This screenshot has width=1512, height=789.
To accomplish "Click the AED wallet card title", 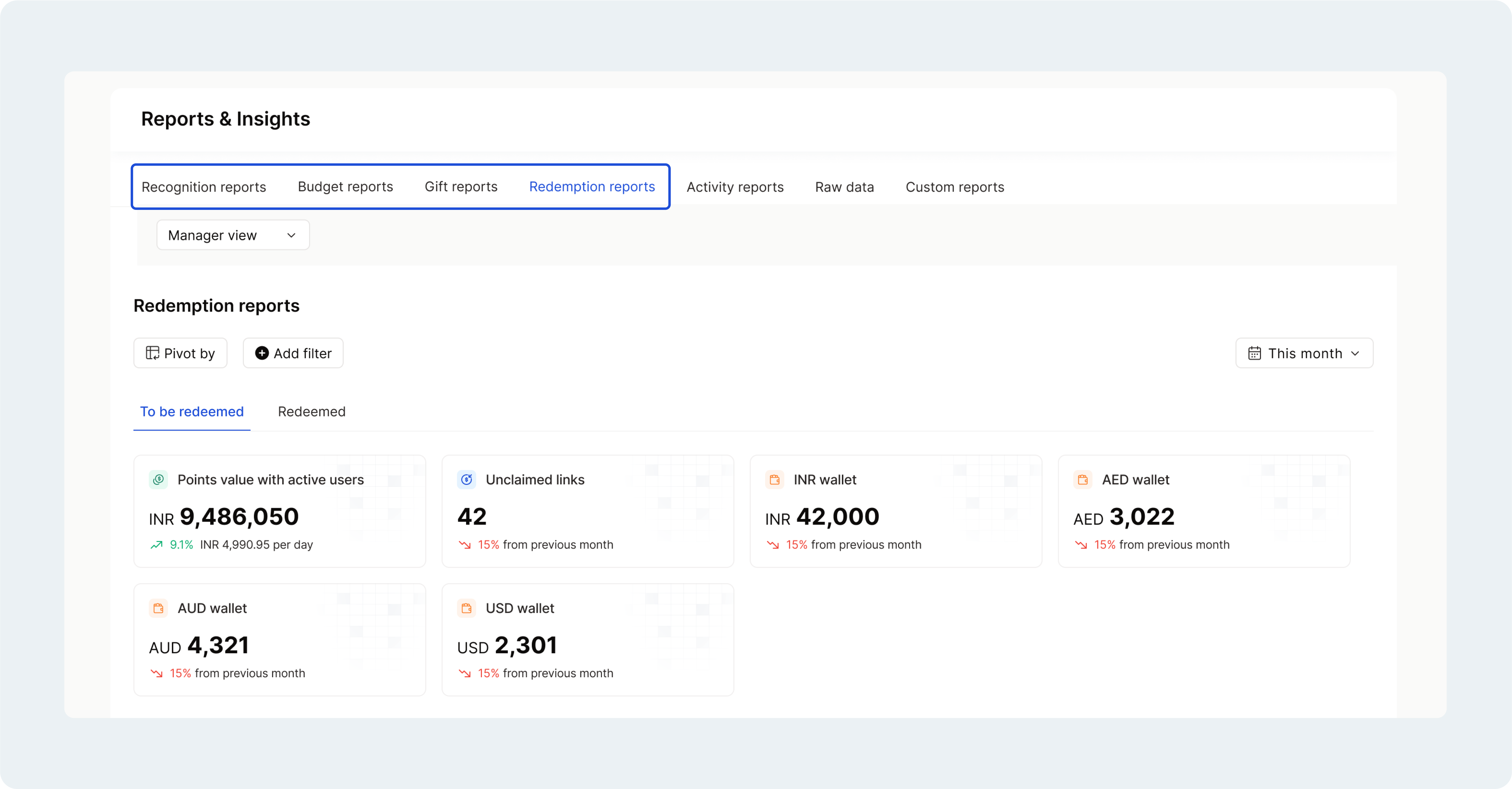I will tap(1136, 480).
